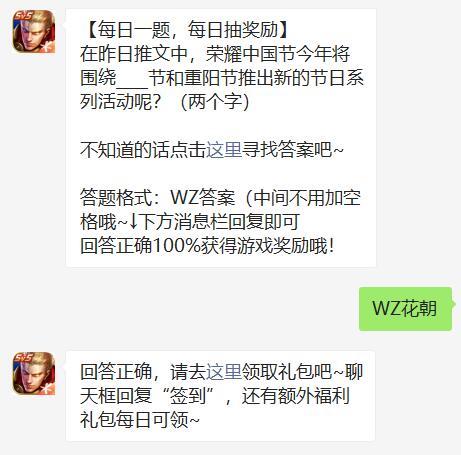Click the 礼包每日可领~ closing line

(140, 420)
